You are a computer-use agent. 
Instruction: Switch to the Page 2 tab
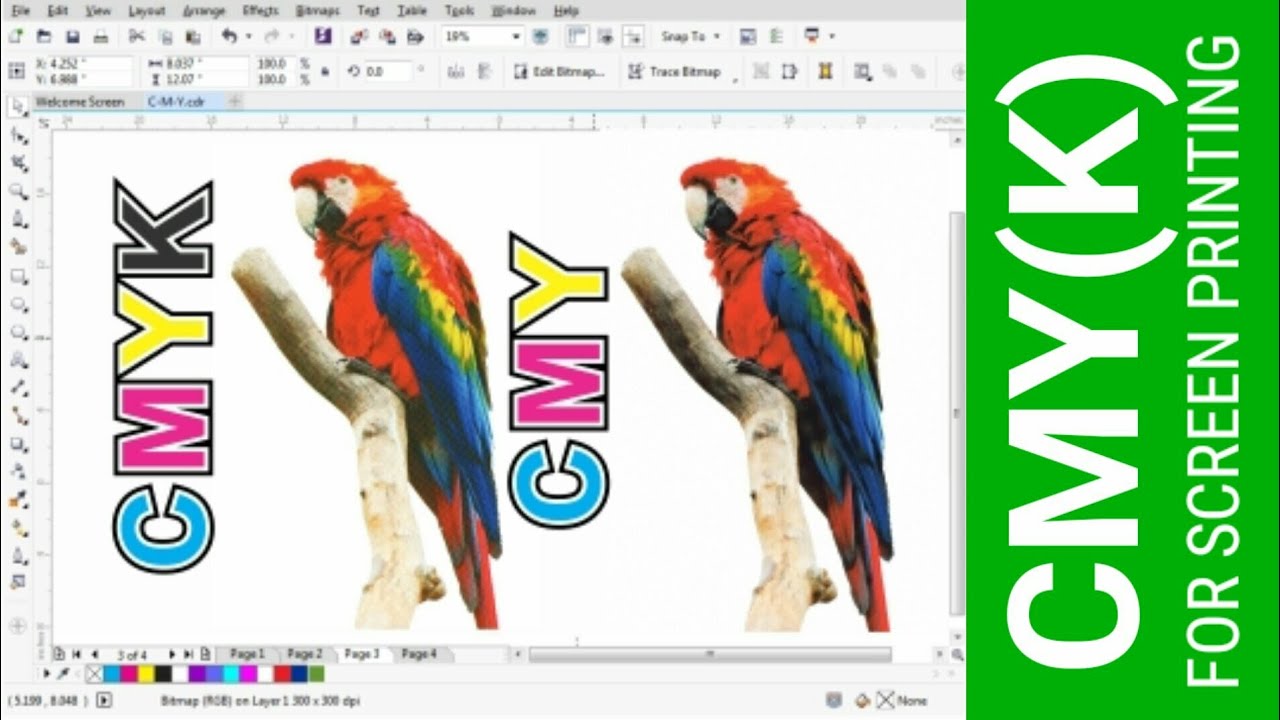(304, 653)
